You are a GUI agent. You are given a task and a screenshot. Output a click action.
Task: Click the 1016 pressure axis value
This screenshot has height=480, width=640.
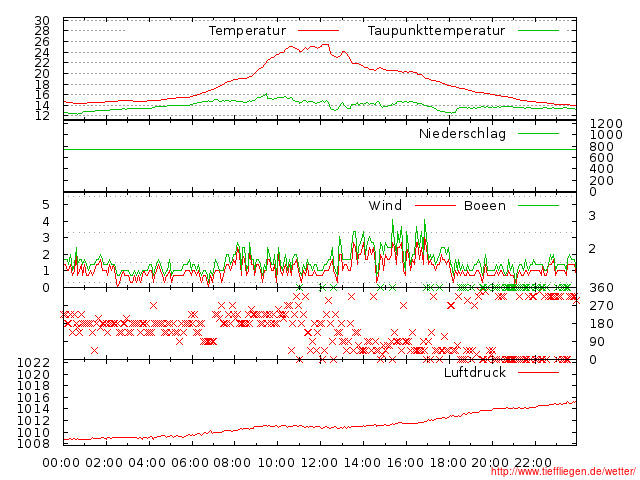[x=33, y=398]
